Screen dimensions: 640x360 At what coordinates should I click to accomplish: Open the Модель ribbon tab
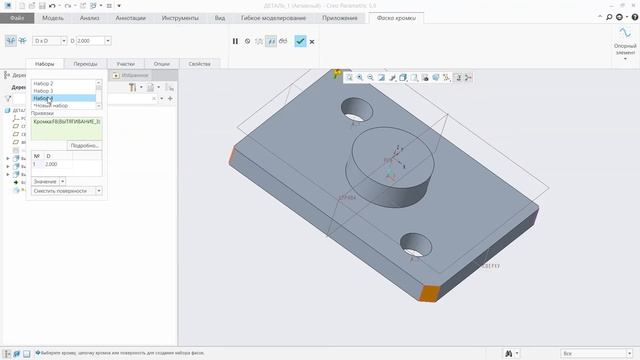click(53, 18)
